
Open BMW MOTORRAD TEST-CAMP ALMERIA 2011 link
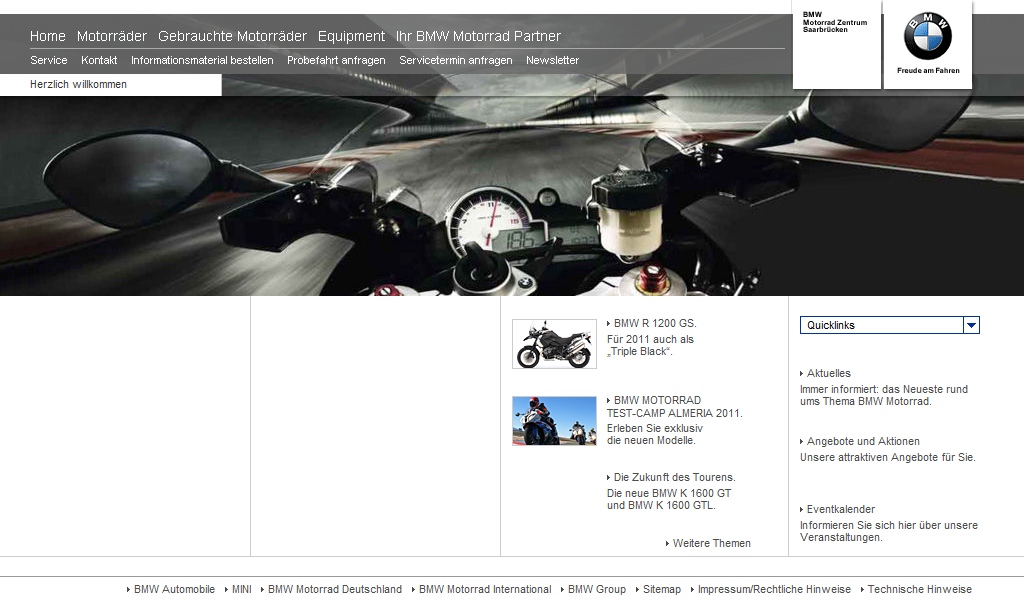tap(675, 407)
